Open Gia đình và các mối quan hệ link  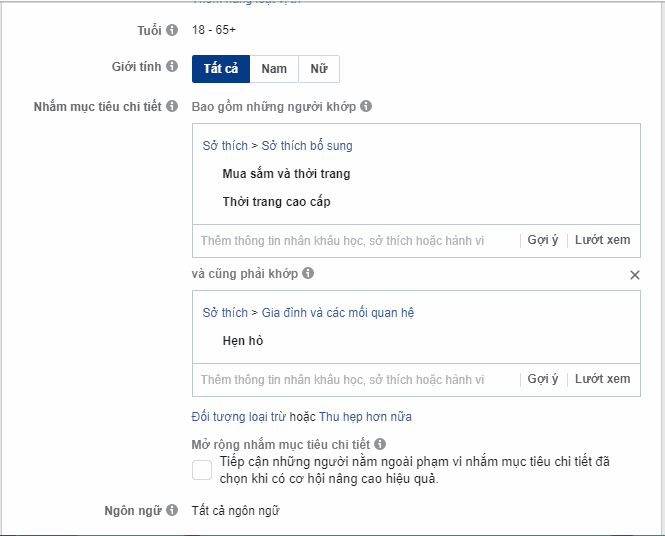(338, 313)
